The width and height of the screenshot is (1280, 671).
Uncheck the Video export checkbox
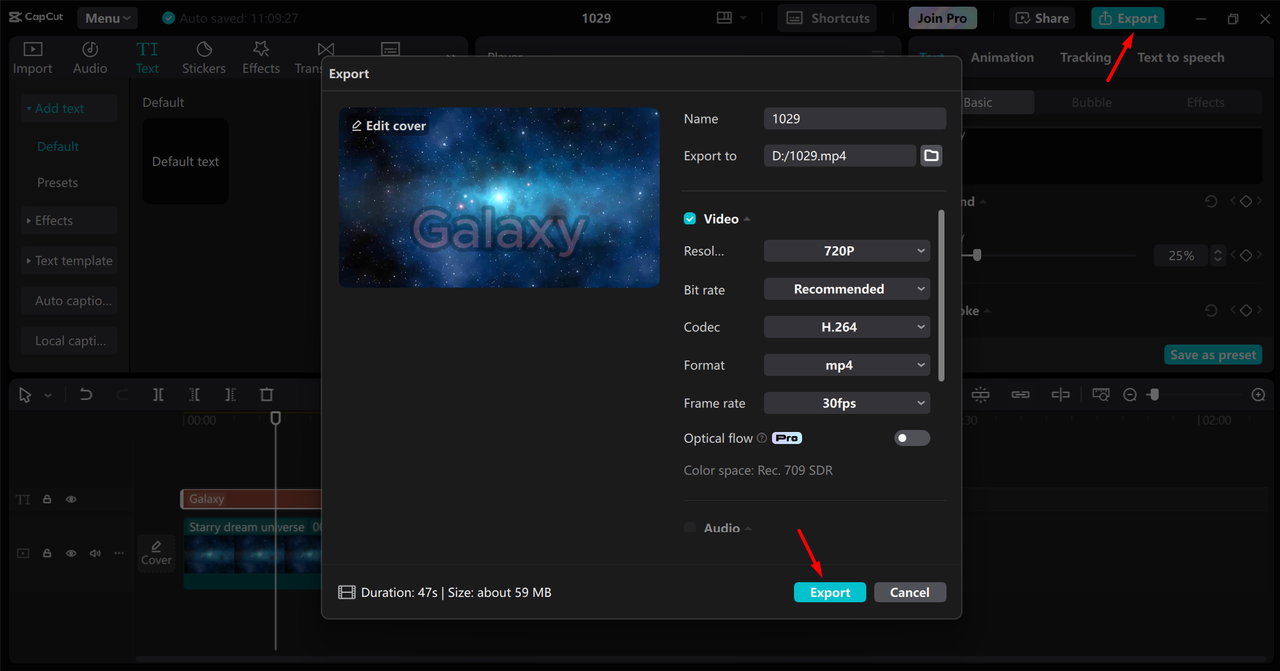(690, 219)
